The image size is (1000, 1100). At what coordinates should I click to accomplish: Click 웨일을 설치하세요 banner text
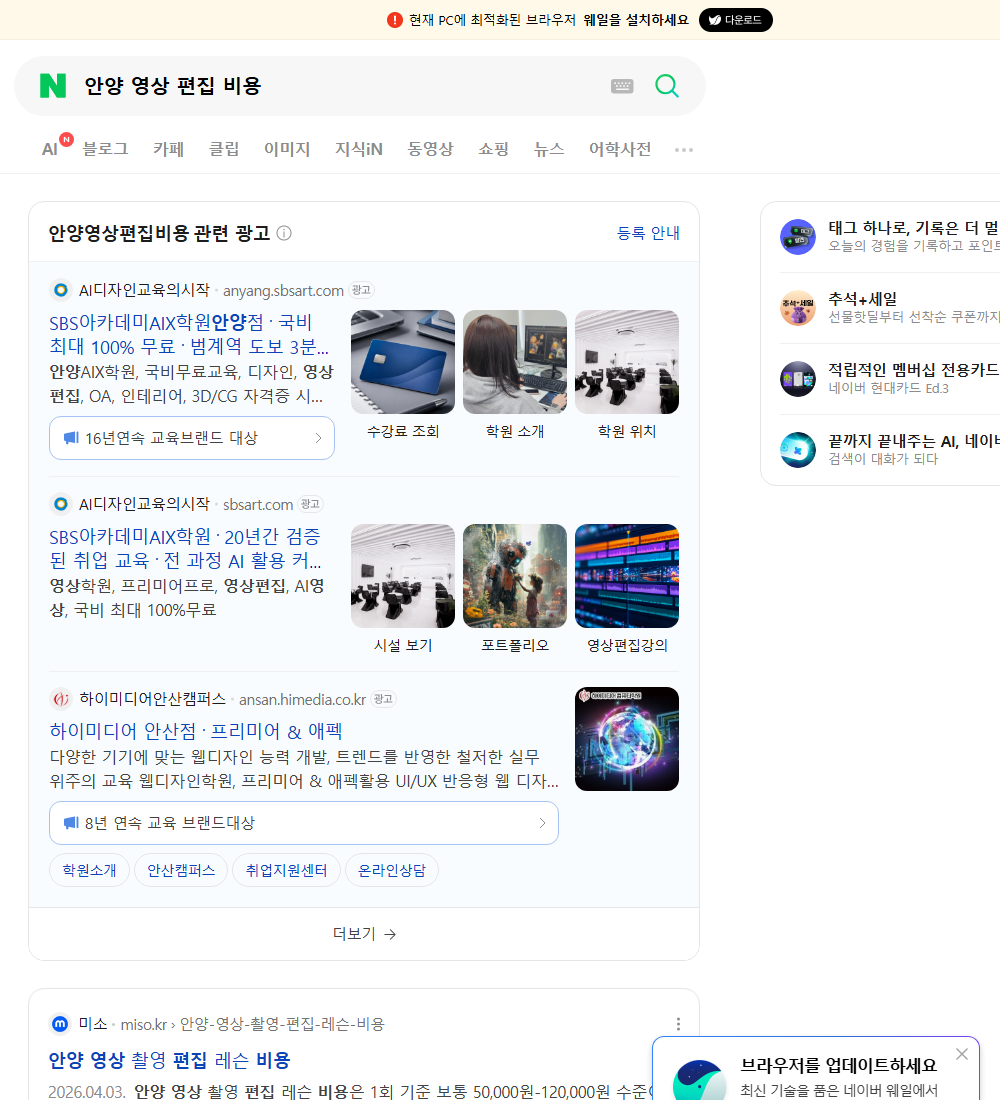(636, 20)
